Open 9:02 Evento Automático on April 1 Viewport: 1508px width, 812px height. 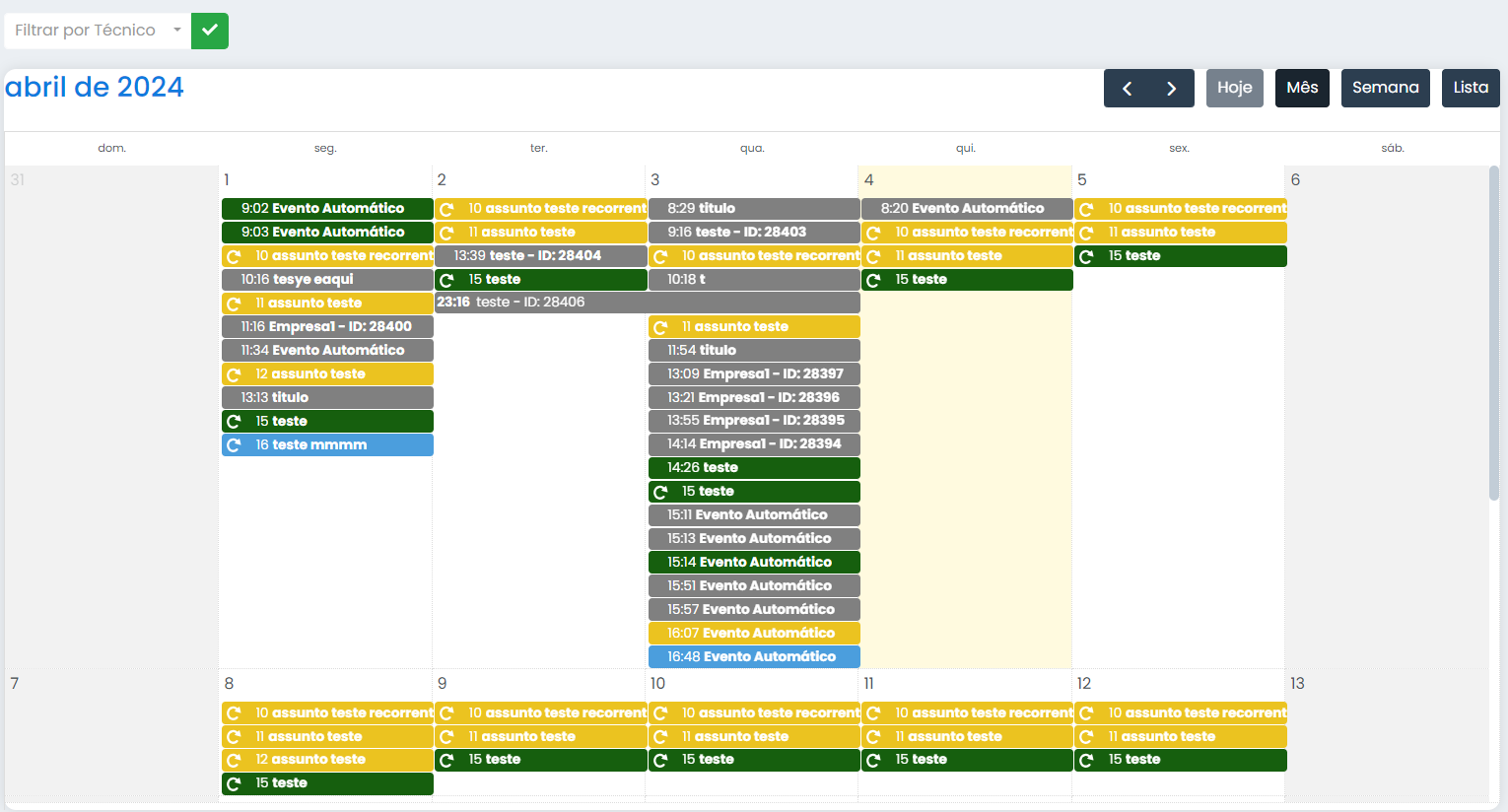click(327, 209)
